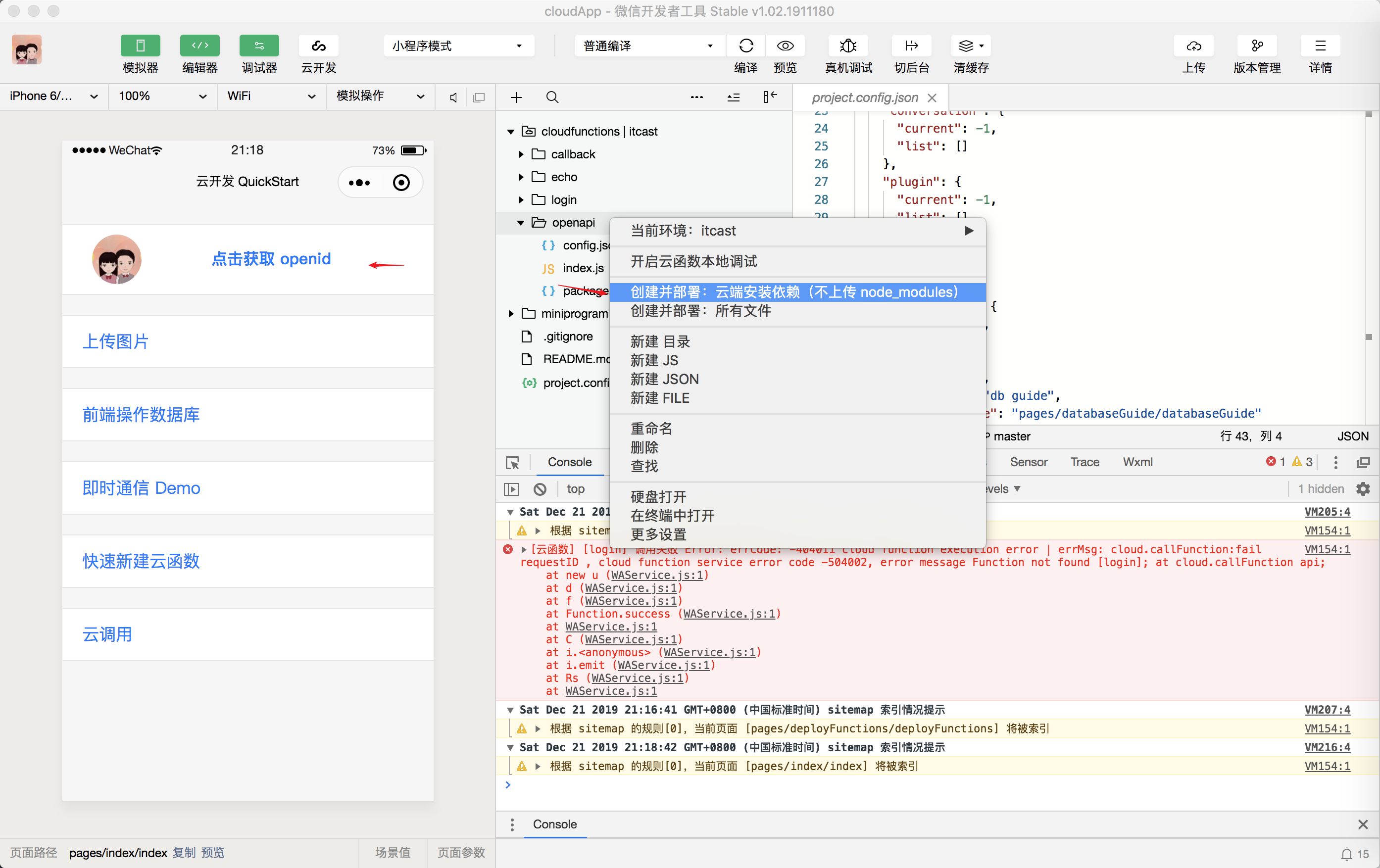Open the 当前环境: itcast submenu
The height and width of the screenshot is (868, 1380).
click(798, 231)
